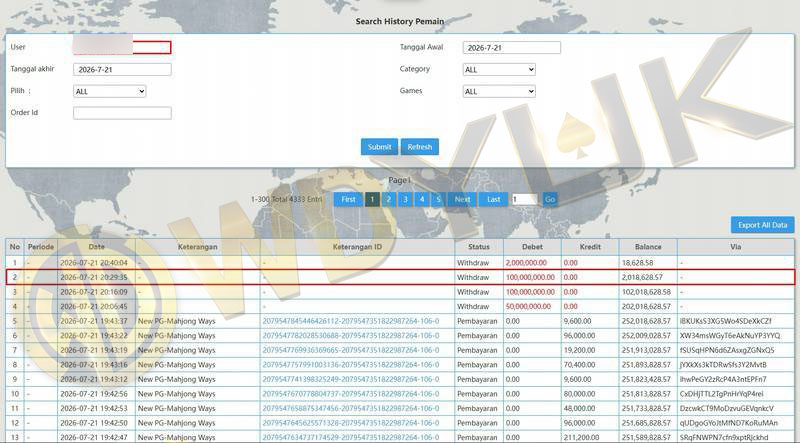Open Keterangan ID link in row 12
Image resolution: width=800 pixels, height=443 pixels.
click(351, 423)
